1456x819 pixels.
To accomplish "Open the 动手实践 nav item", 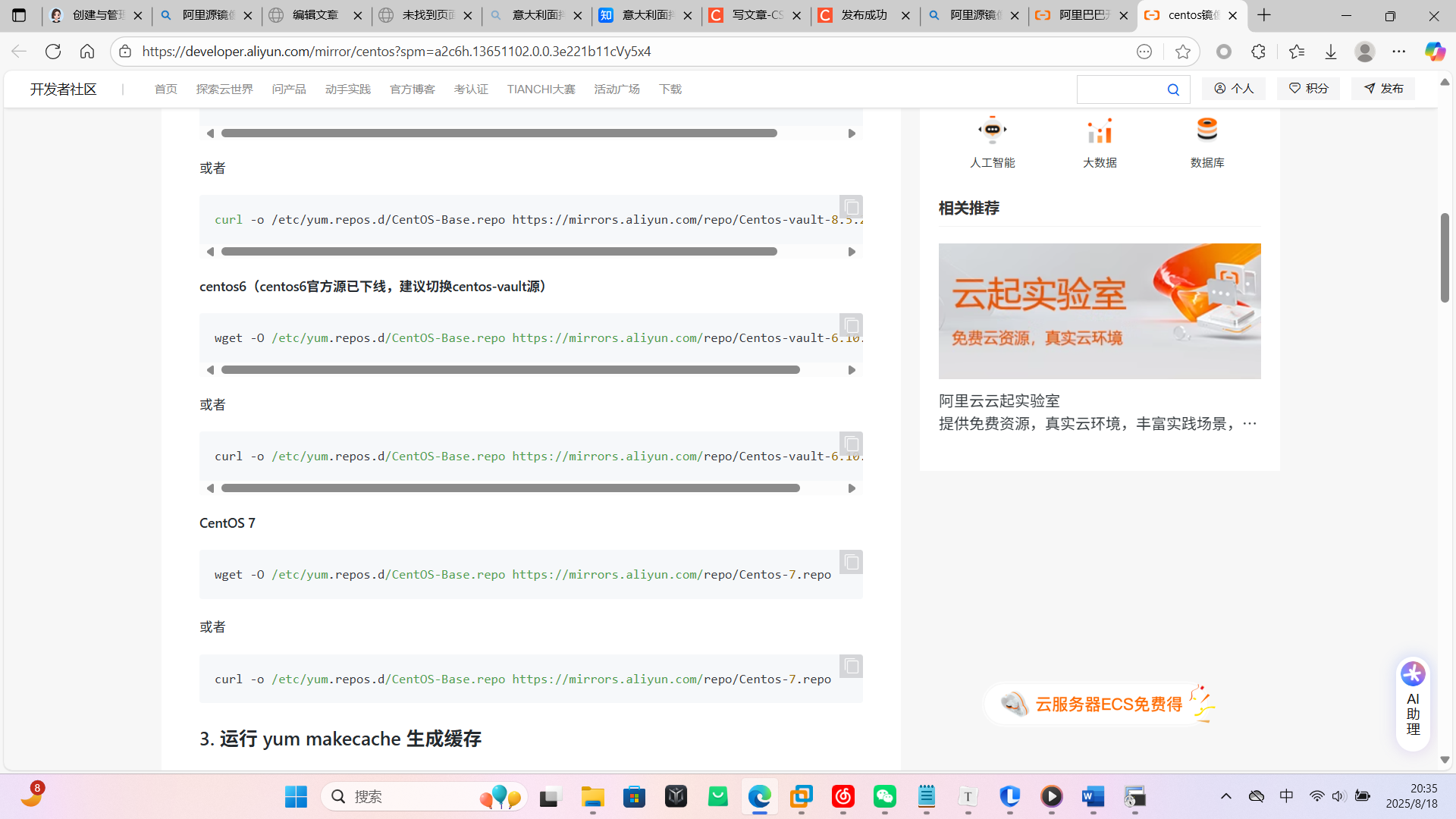I will pos(348,89).
